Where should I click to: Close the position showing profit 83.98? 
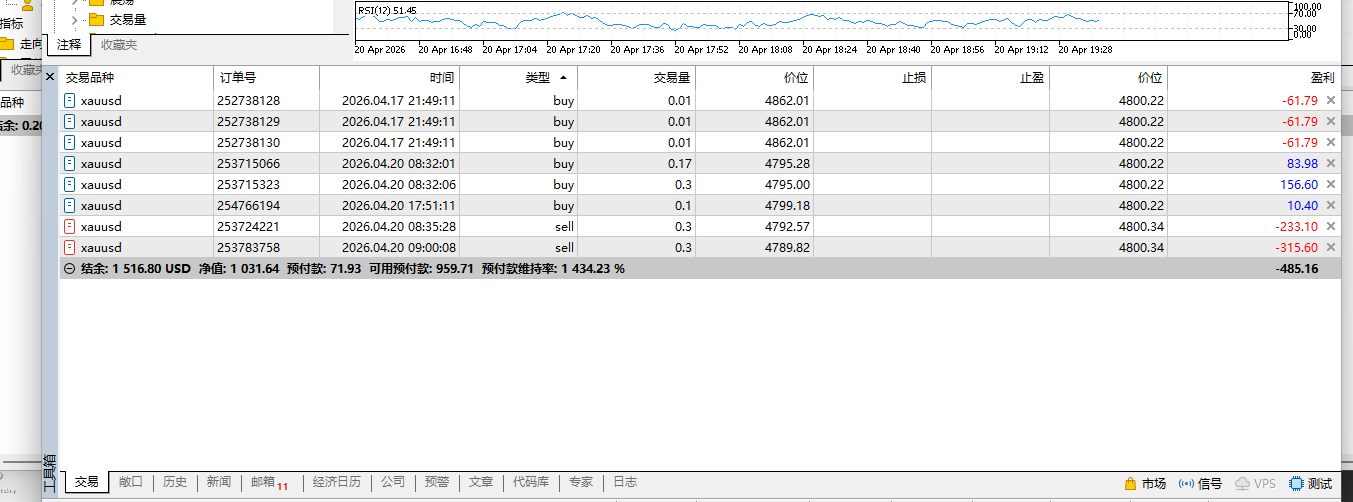(x=1330, y=163)
